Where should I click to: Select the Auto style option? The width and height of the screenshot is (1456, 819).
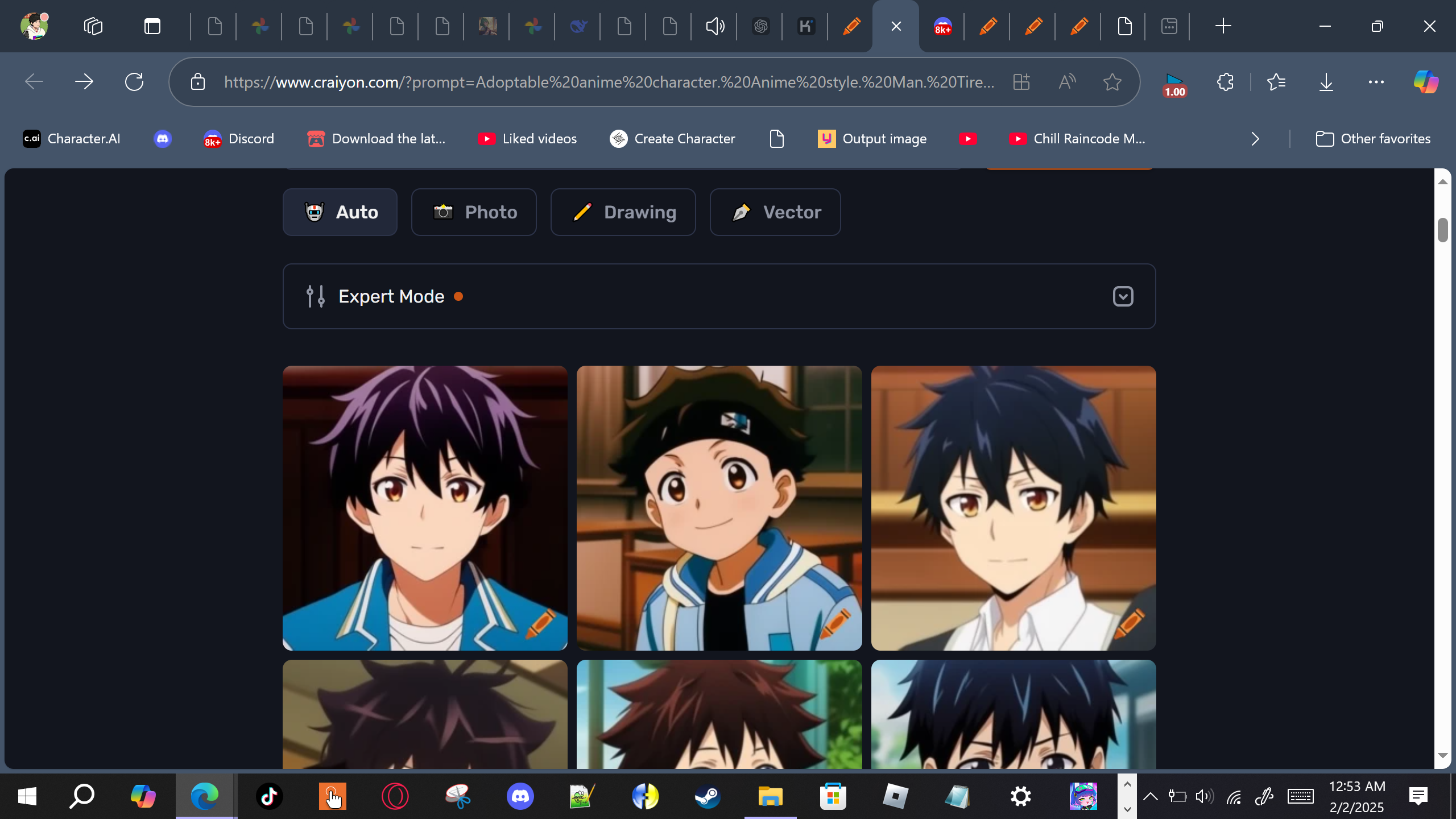(340, 212)
